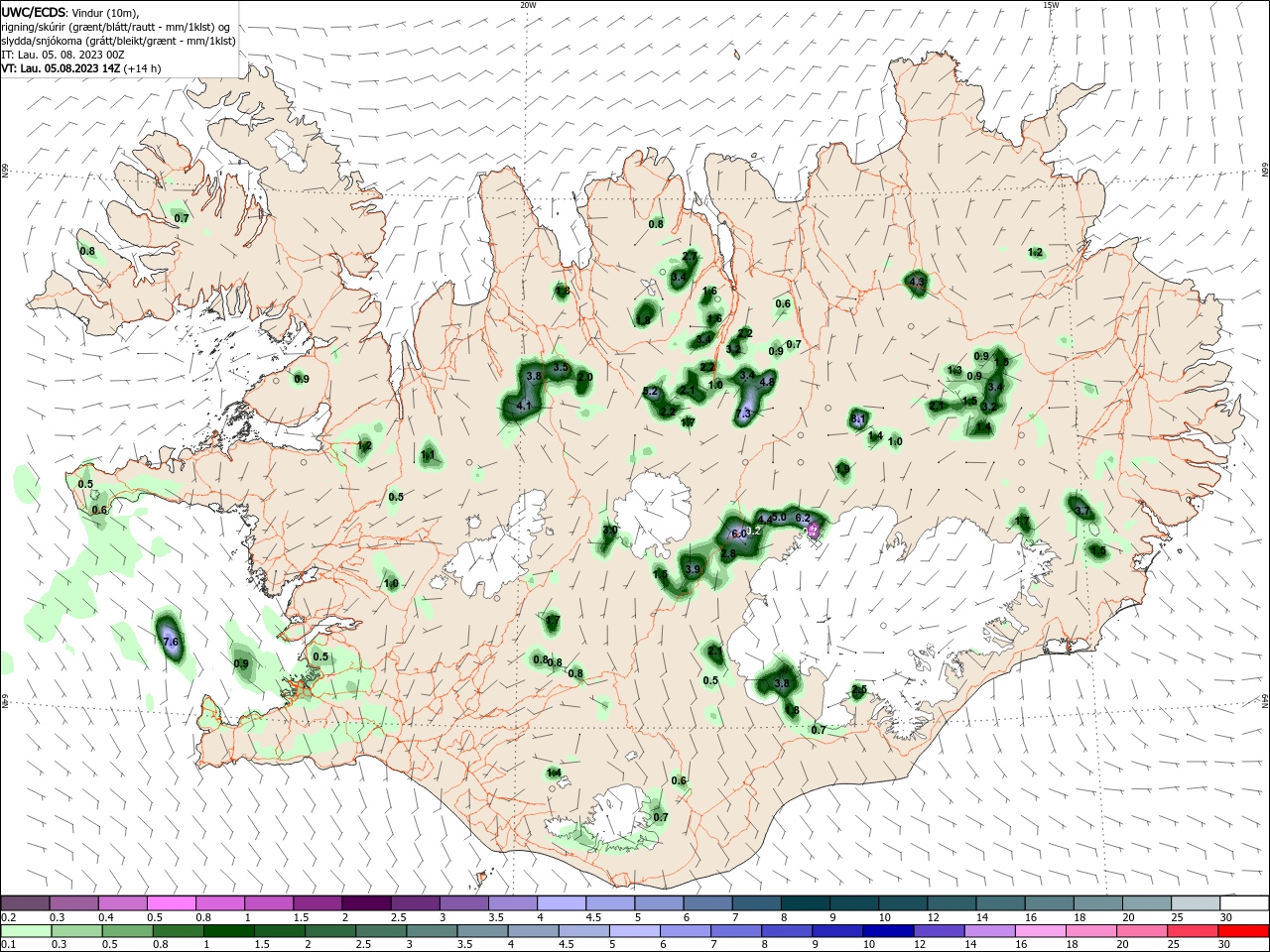Viewport: 1270px width, 952px height.
Task: Click the 4.8 precipitation value on the map
Action: click(766, 382)
